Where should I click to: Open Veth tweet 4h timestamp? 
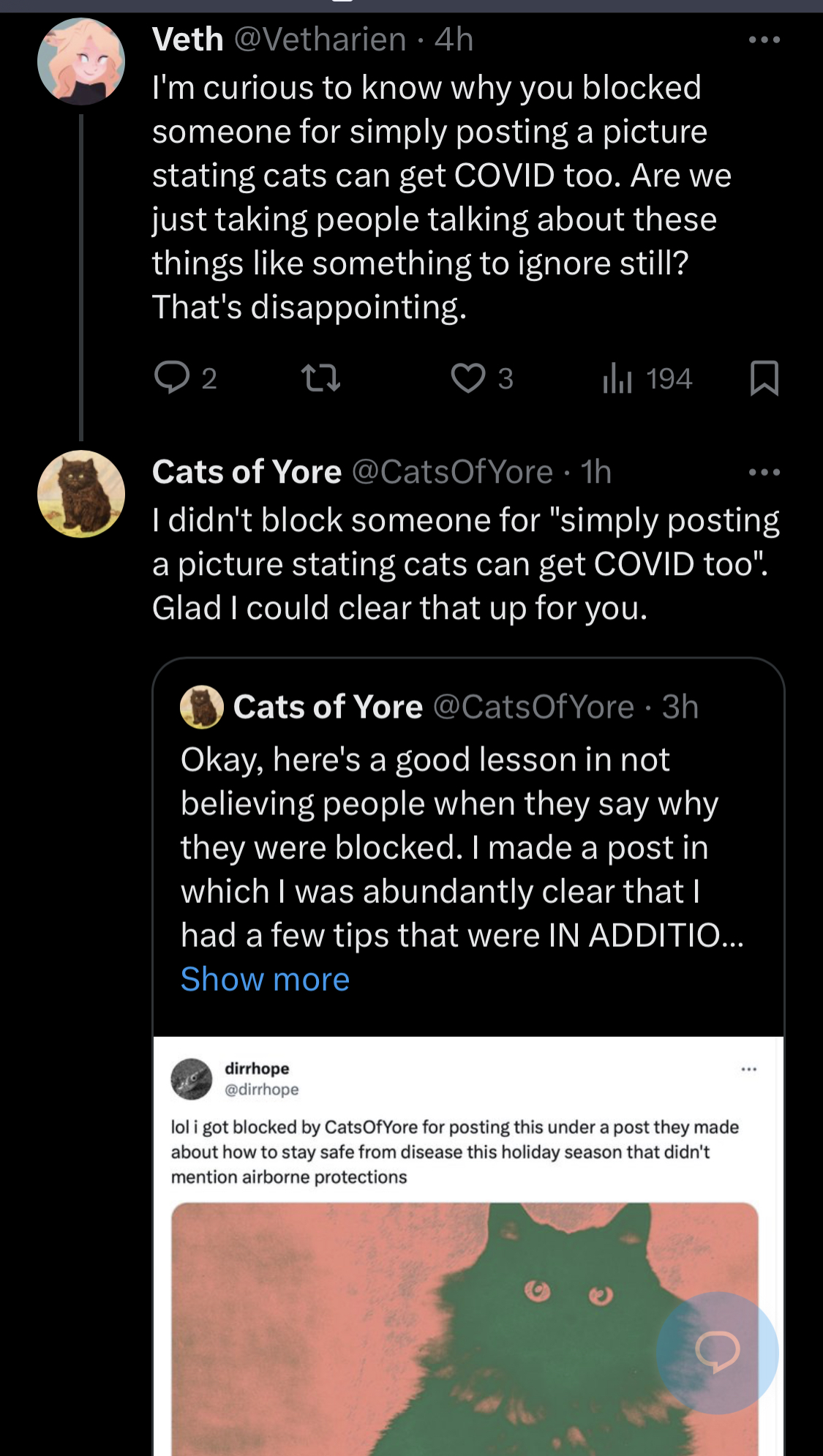pyautogui.click(x=454, y=40)
